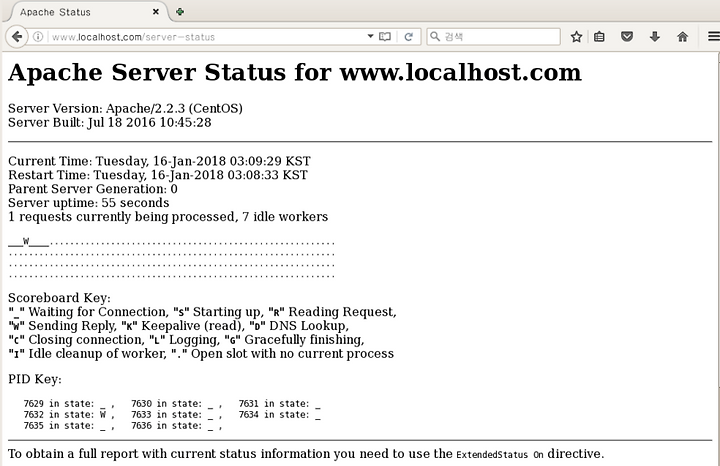
Task: Click the W in the scoreboard row
Action: pos(26,241)
